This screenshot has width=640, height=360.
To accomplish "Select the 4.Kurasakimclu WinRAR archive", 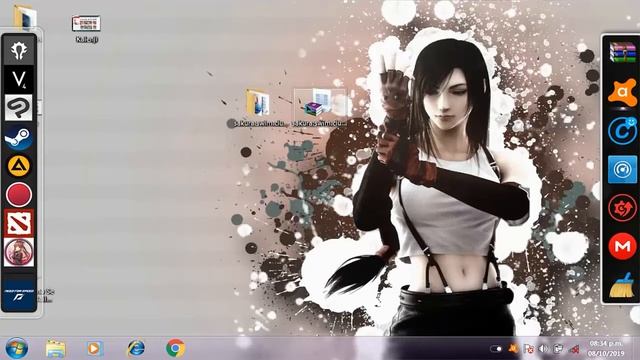I will pyautogui.click(x=320, y=108).
